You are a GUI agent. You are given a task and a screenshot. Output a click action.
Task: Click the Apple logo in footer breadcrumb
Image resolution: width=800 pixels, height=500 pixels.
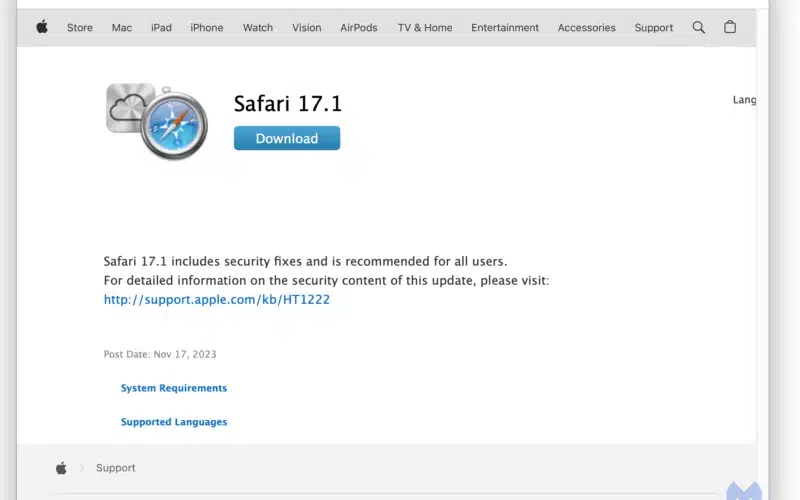[x=61, y=468]
